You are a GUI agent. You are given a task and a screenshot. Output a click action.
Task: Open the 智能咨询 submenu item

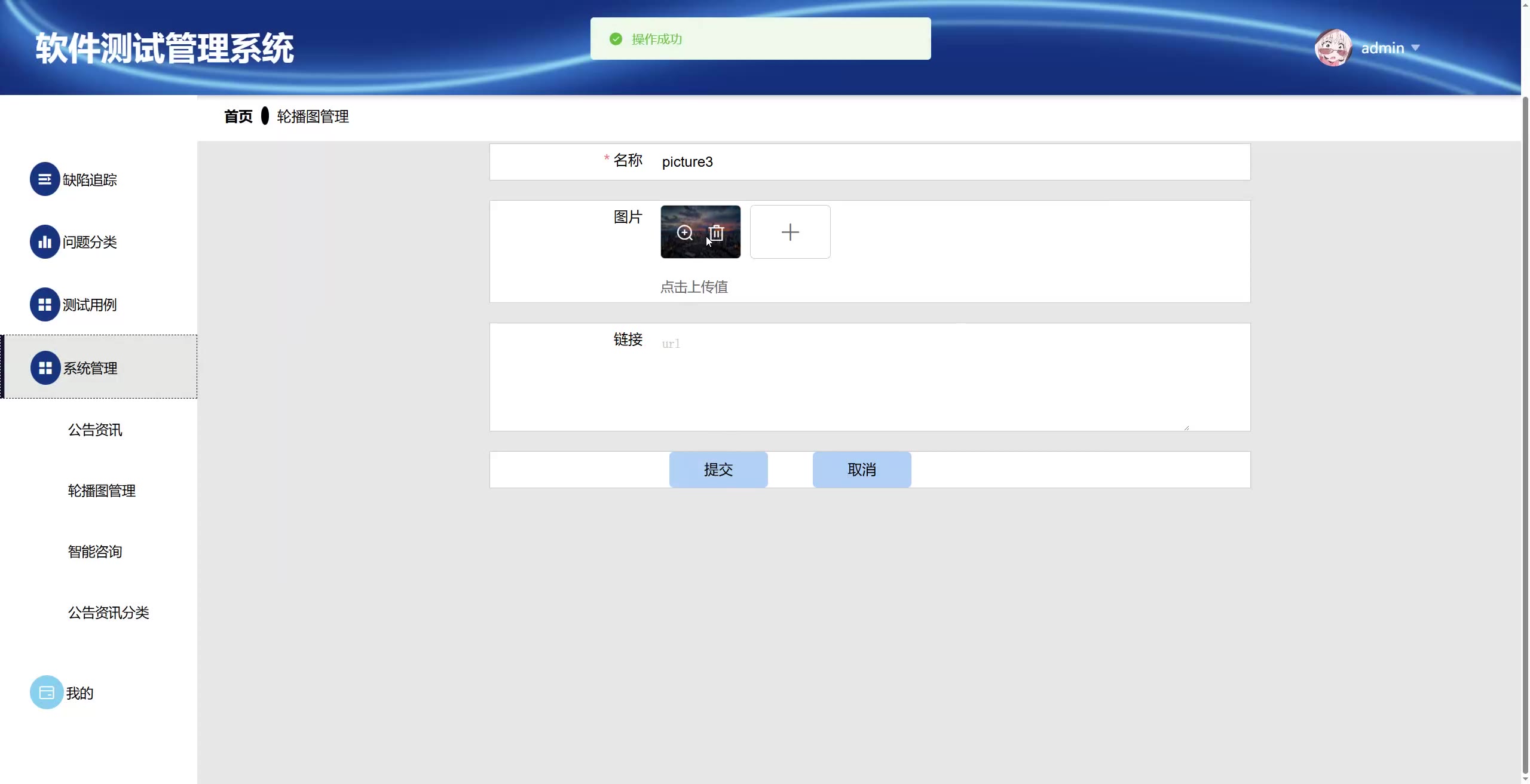(x=95, y=552)
